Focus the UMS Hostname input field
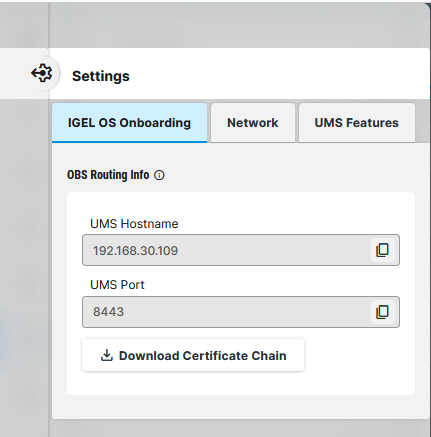Image resolution: width=431 pixels, height=437 pixels. click(x=241, y=250)
